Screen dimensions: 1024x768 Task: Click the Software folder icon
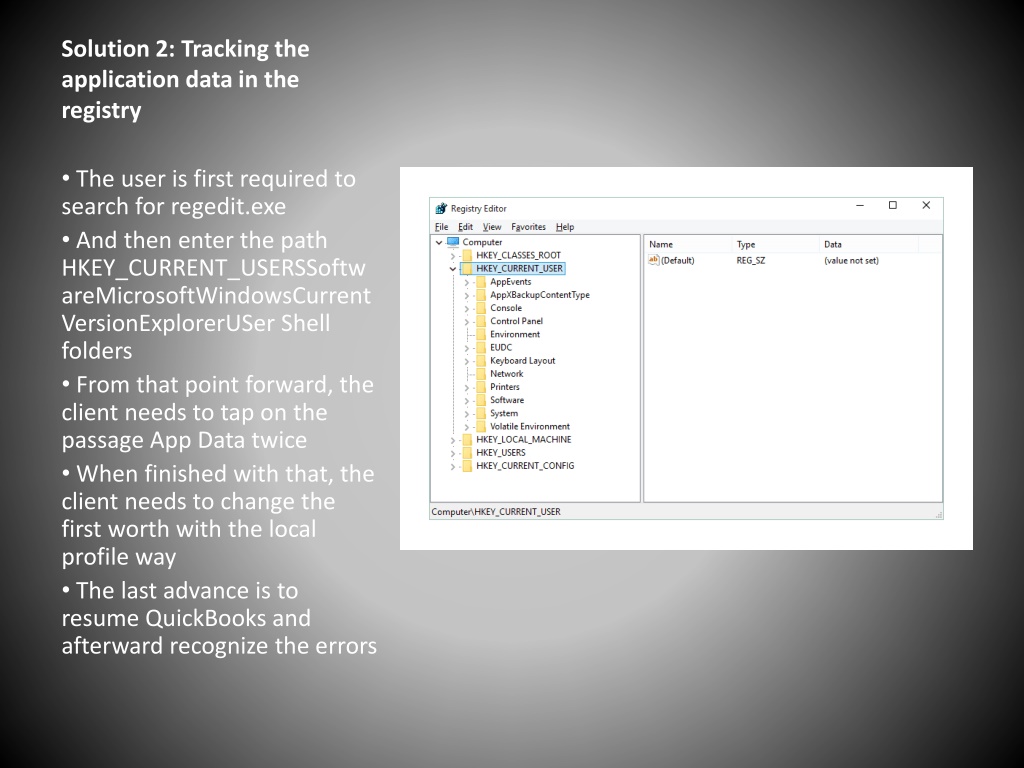[481, 400]
